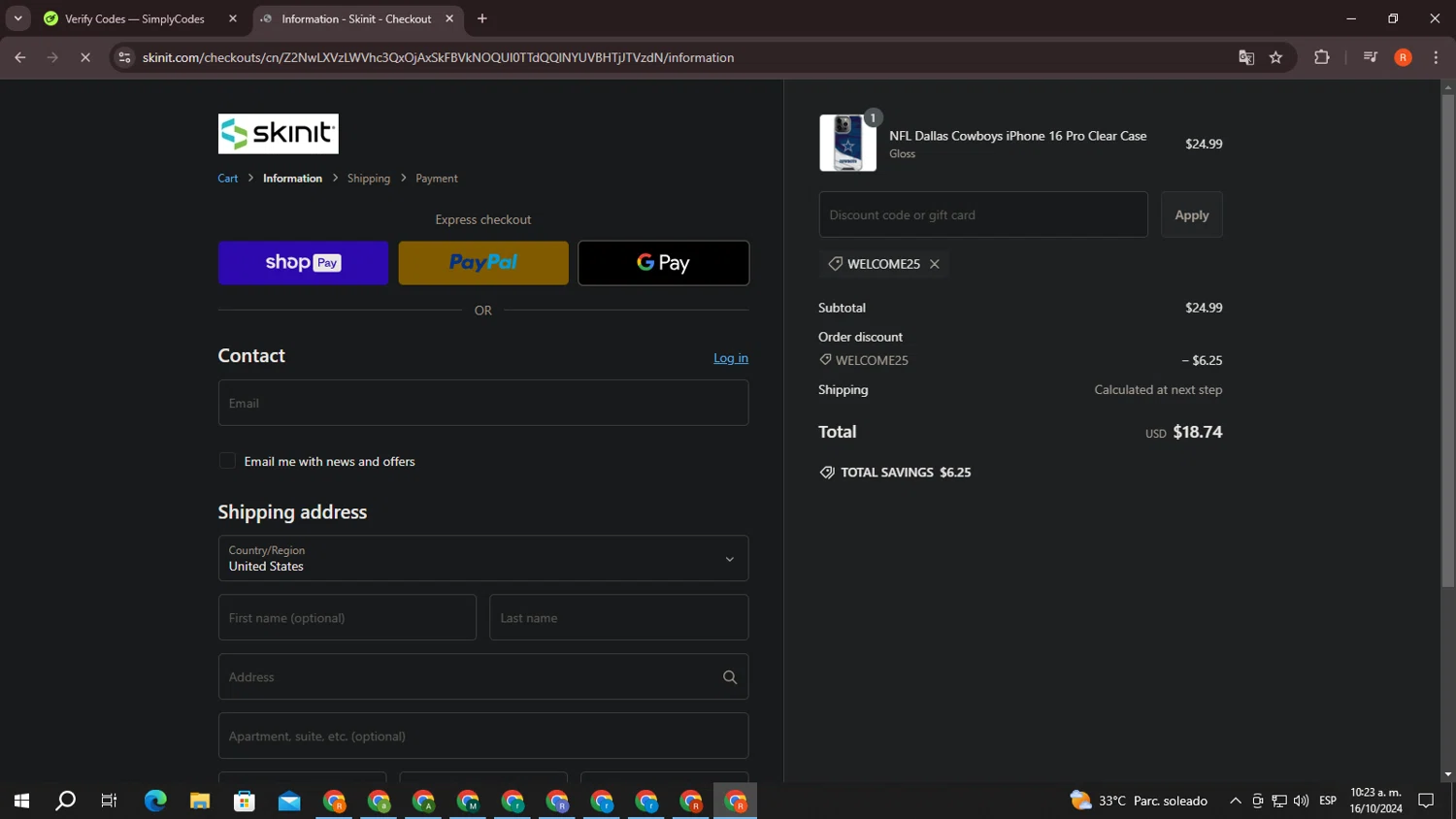Open network settings from the tray
1456x819 pixels.
(x=1279, y=801)
